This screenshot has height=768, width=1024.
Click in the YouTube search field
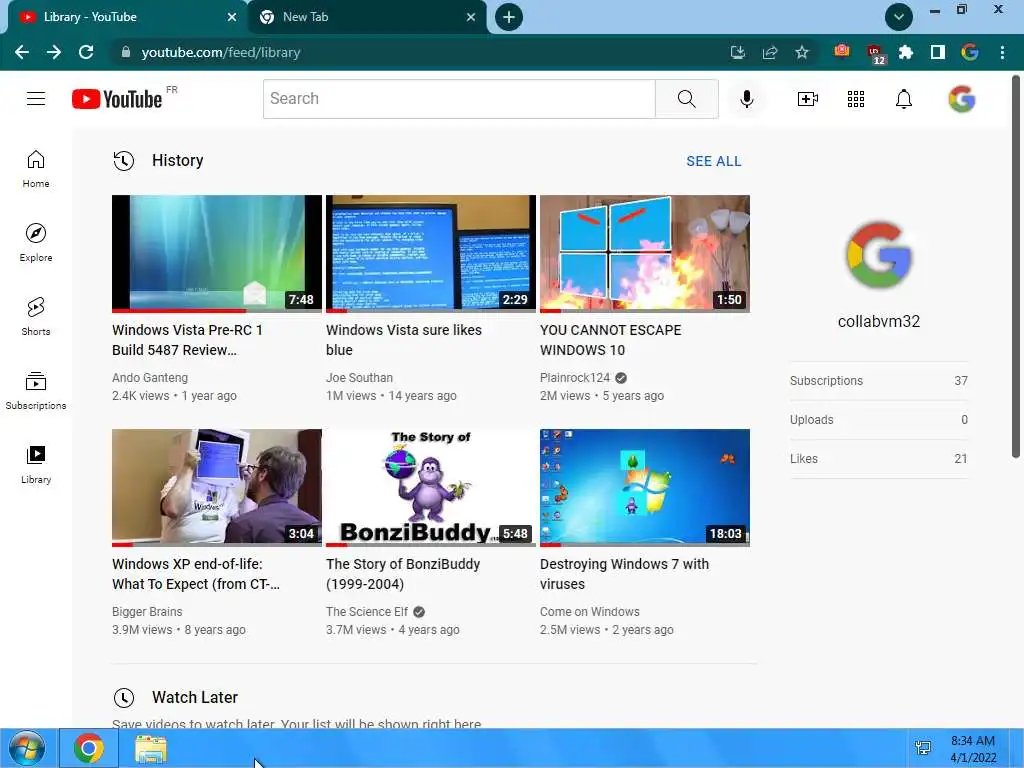459,99
